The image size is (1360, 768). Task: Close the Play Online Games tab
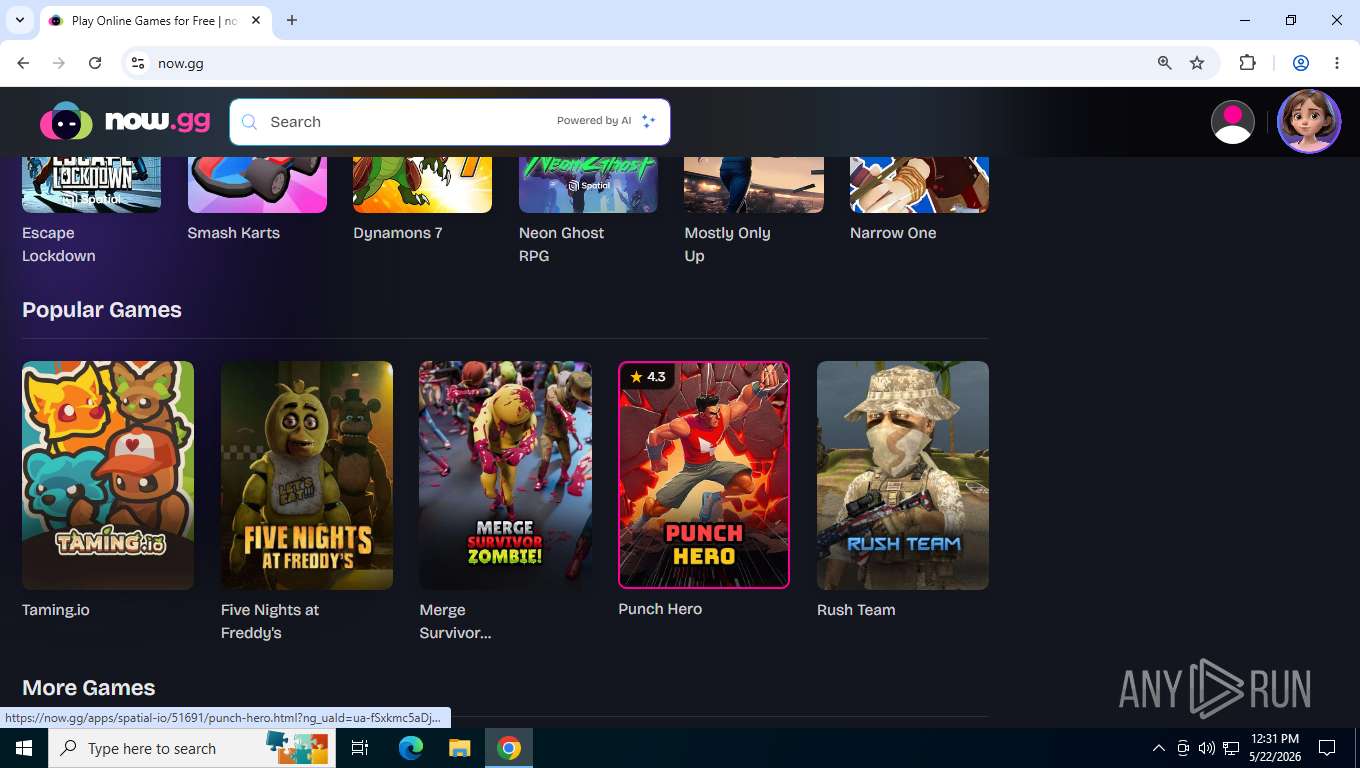pos(256,20)
